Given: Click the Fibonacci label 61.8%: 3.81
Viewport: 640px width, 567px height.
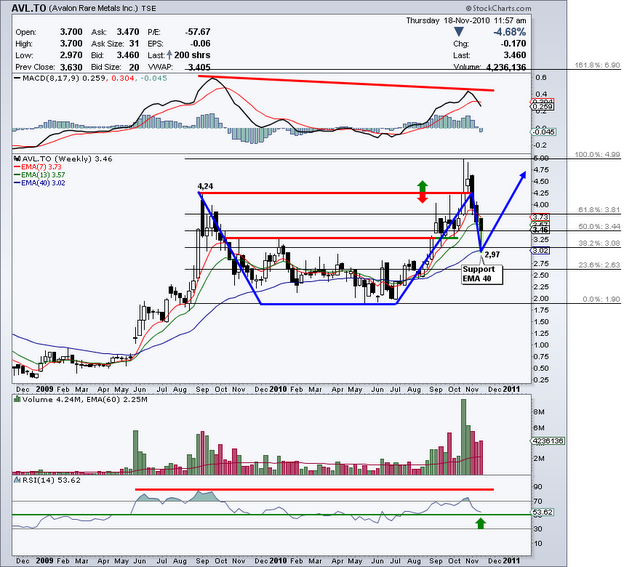Looking at the screenshot, I should click(599, 210).
